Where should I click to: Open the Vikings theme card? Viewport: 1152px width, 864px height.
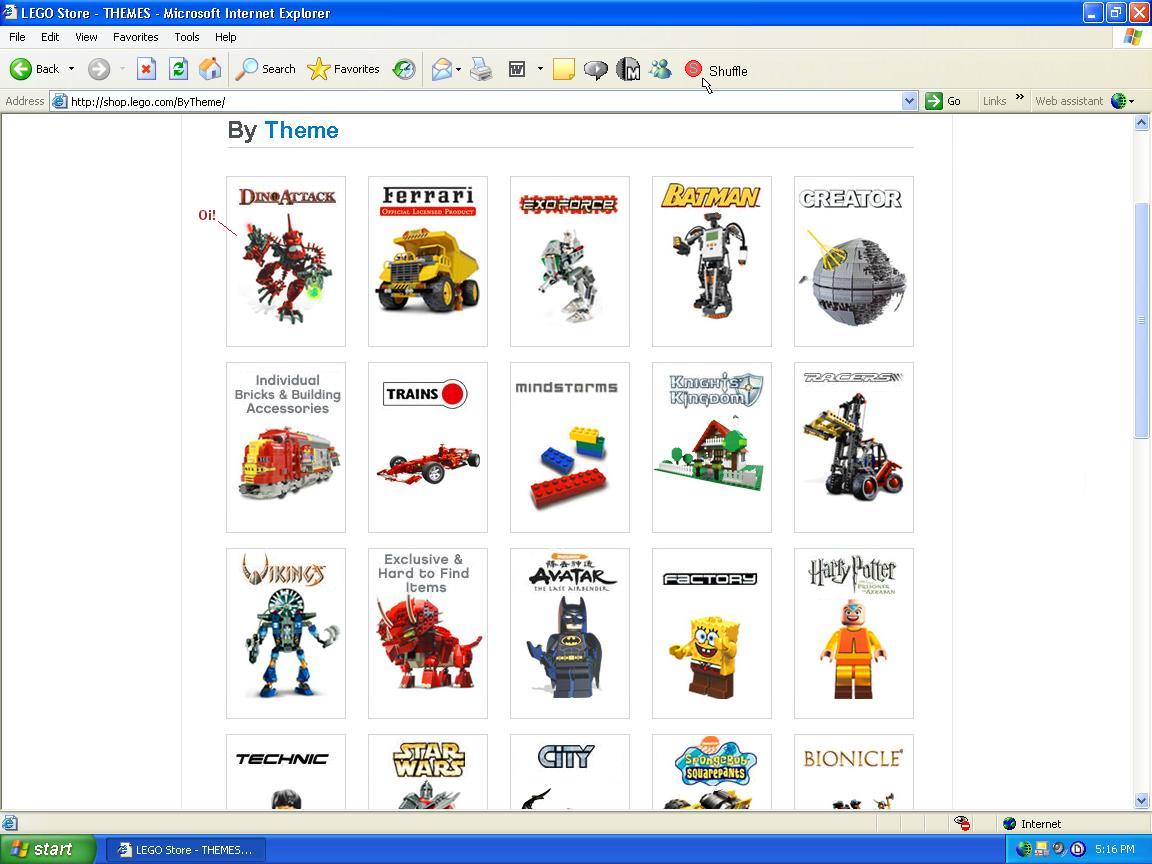[x=286, y=633]
